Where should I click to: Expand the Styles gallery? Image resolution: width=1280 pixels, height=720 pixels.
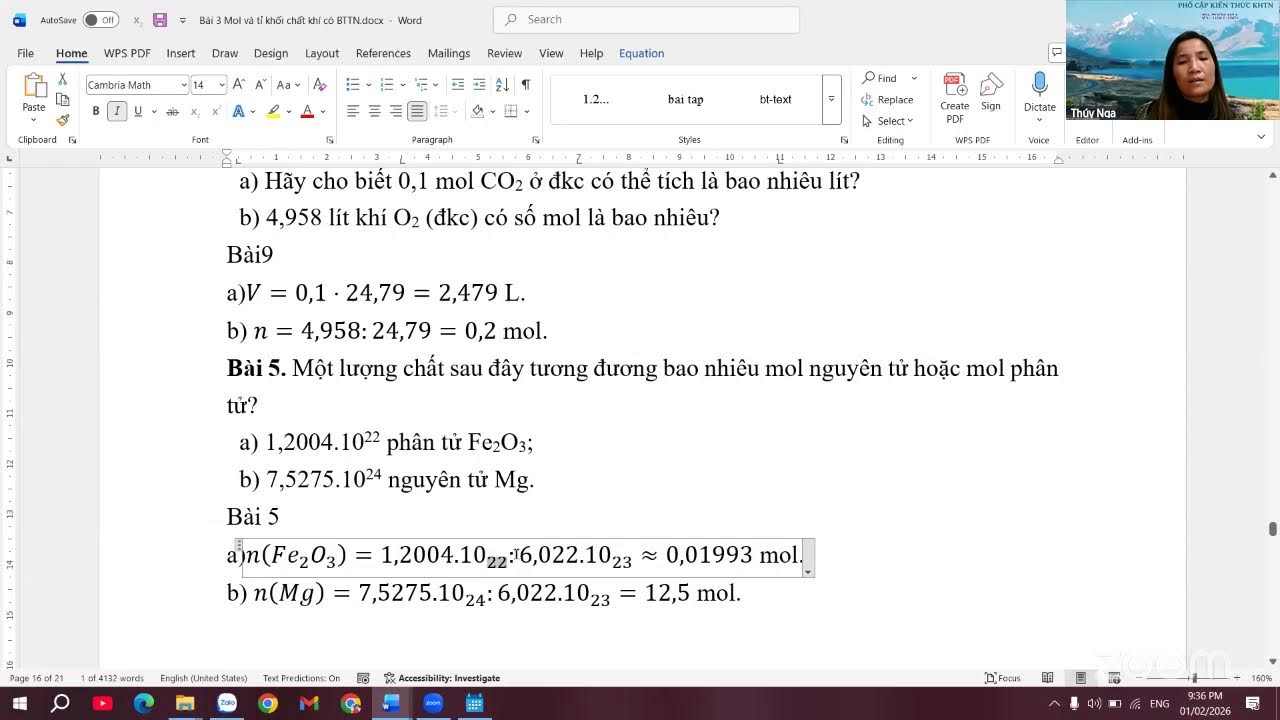[x=831, y=100]
